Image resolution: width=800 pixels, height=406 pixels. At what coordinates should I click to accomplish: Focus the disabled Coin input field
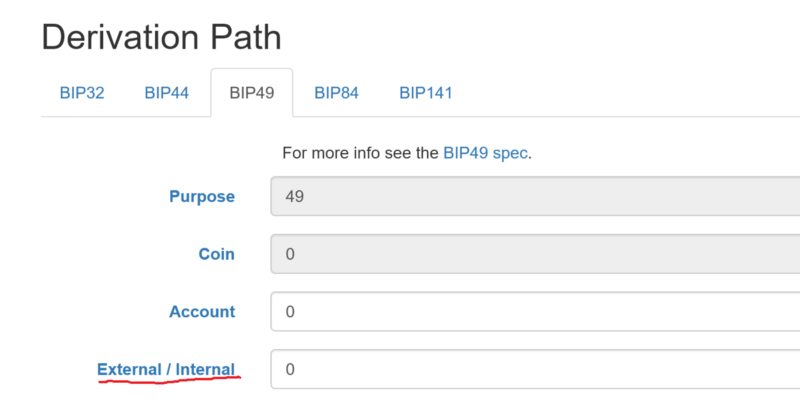coord(535,254)
